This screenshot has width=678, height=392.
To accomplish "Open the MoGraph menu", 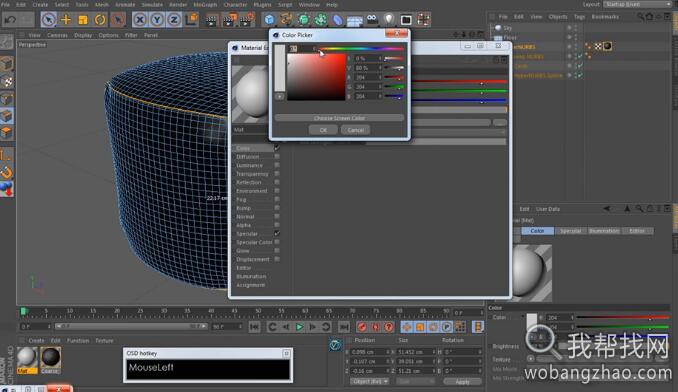I will point(205,5).
